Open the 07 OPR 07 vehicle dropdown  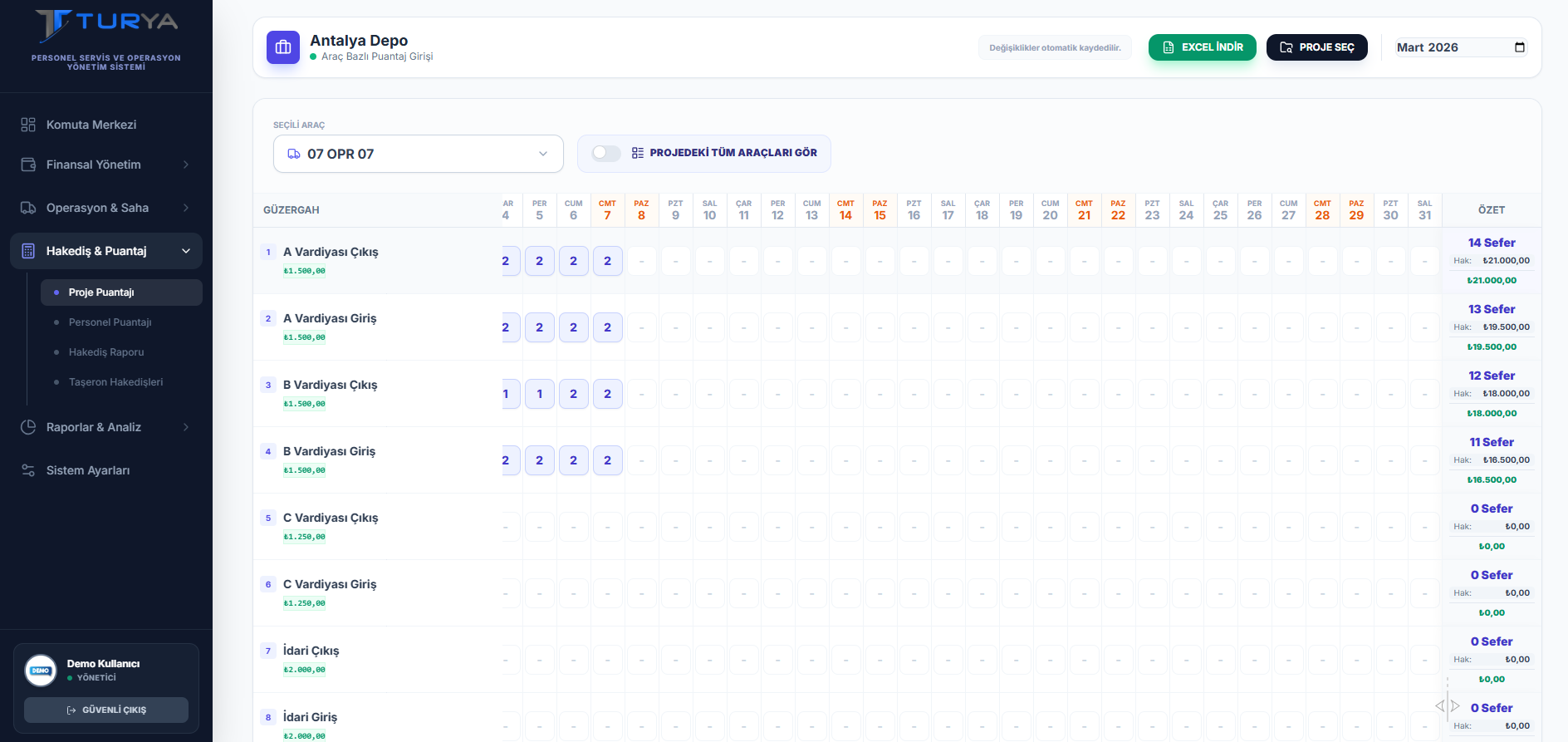pyautogui.click(x=418, y=154)
